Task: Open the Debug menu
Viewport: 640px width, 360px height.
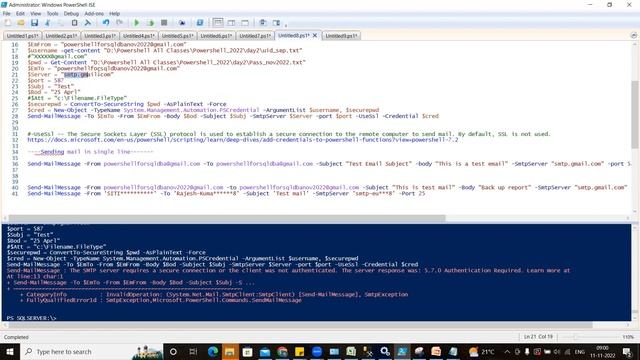Action: (x=71, y=13)
